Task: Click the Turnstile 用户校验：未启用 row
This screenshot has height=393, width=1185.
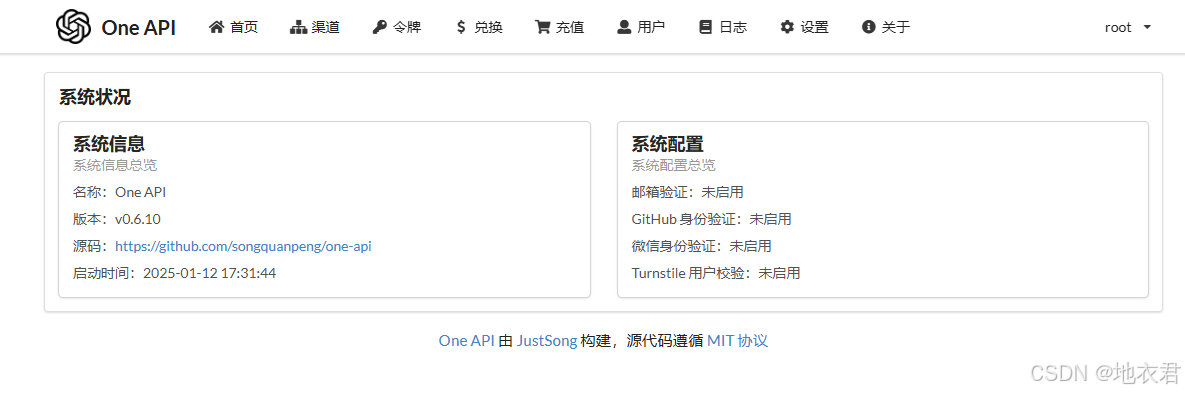Action: click(716, 273)
